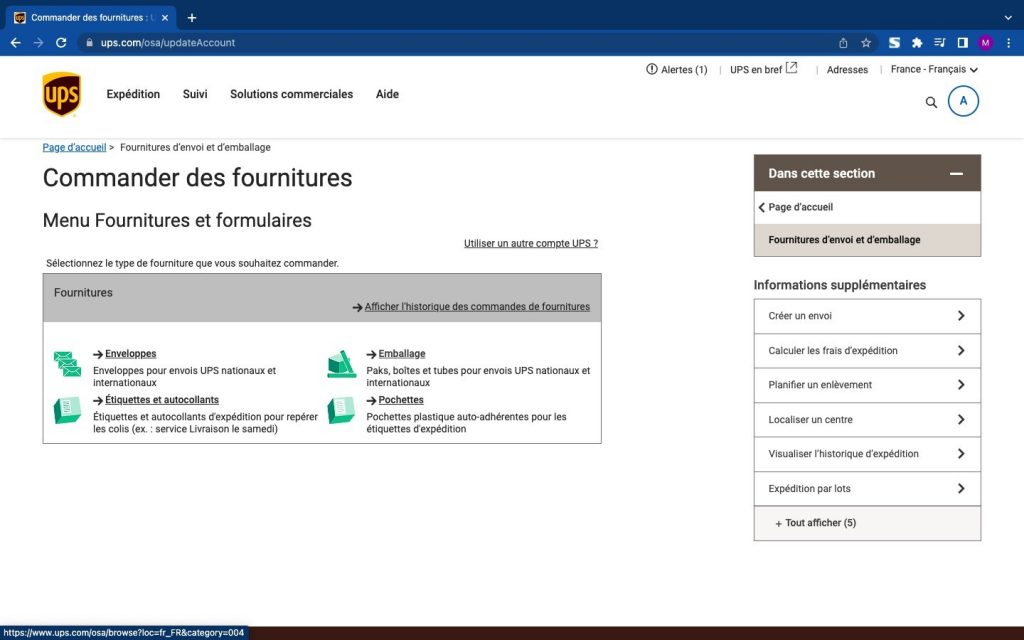
Task: Click the UPS shield logo
Action: [61, 94]
